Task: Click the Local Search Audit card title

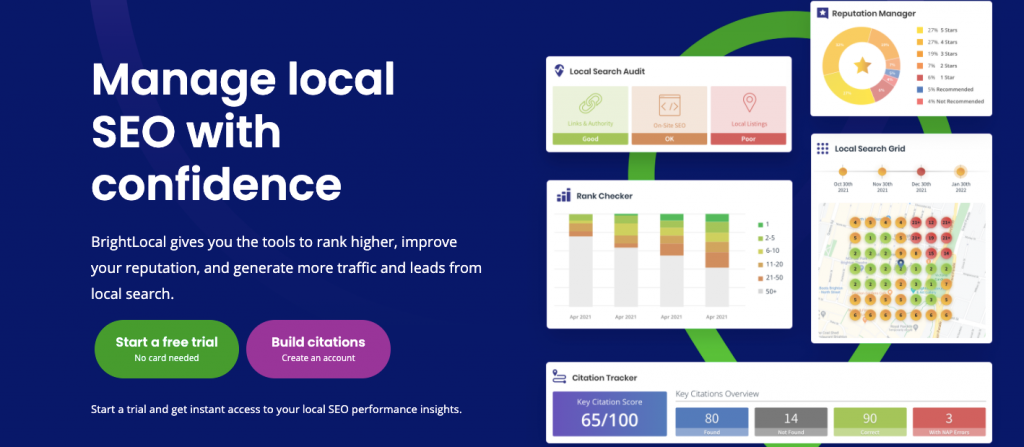Action: tap(607, 71)
